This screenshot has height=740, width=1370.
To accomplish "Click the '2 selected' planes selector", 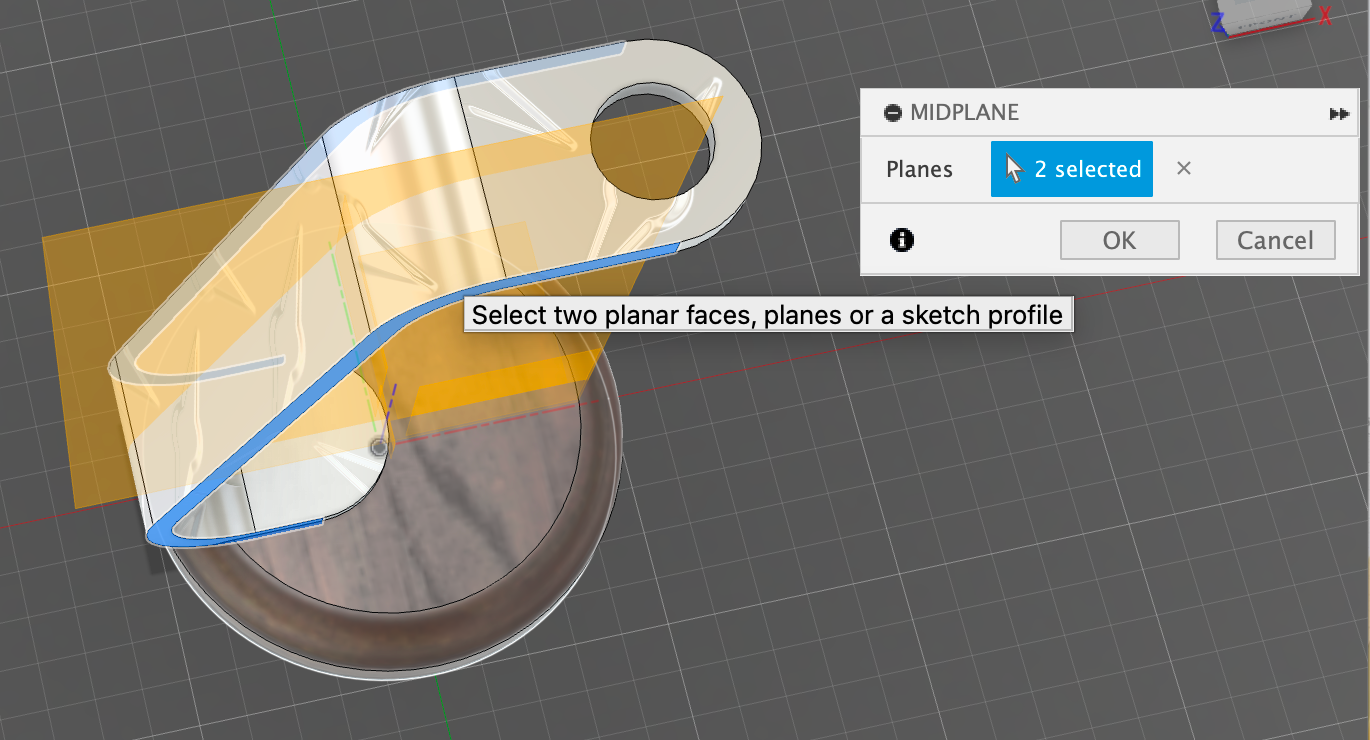I will [x=1072, y=169].
